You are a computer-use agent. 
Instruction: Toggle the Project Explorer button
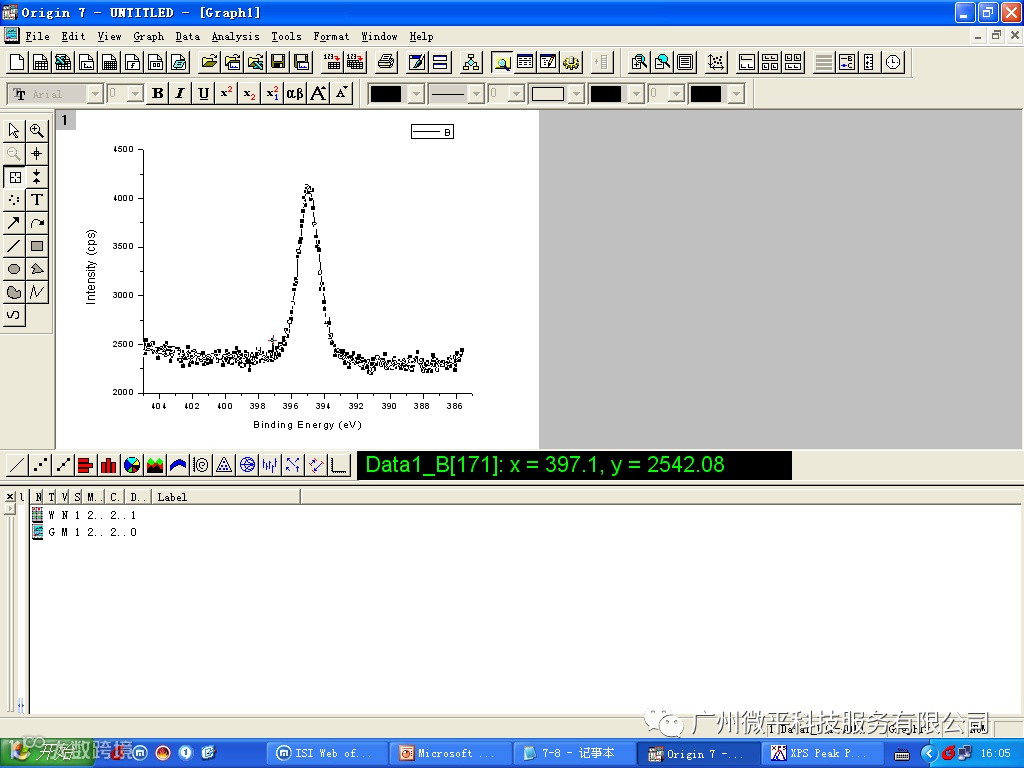click(x=502, y=62)
